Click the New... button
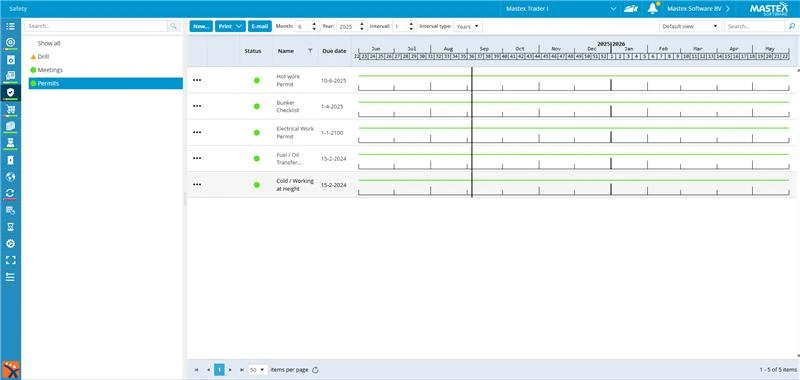Image resolution: width=800 pixels, height=380 pixels. click(201, 26)
